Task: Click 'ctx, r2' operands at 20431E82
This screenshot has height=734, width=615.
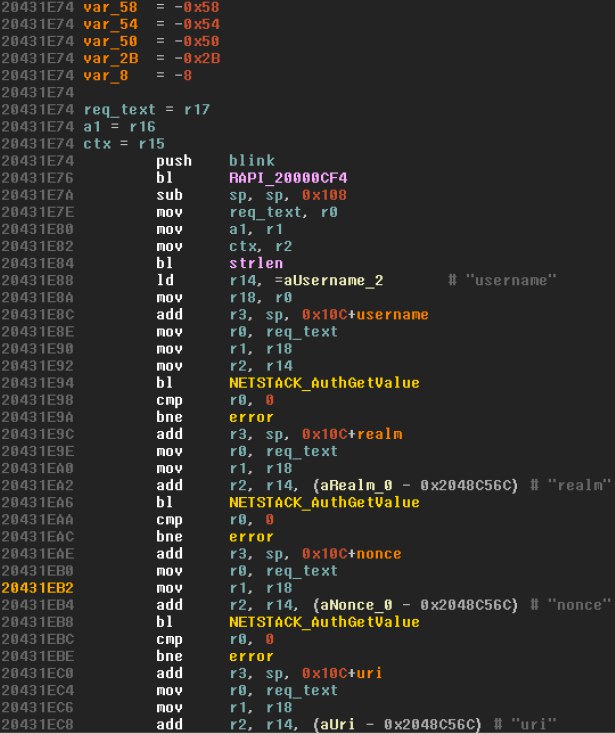Action: [261, 246]
